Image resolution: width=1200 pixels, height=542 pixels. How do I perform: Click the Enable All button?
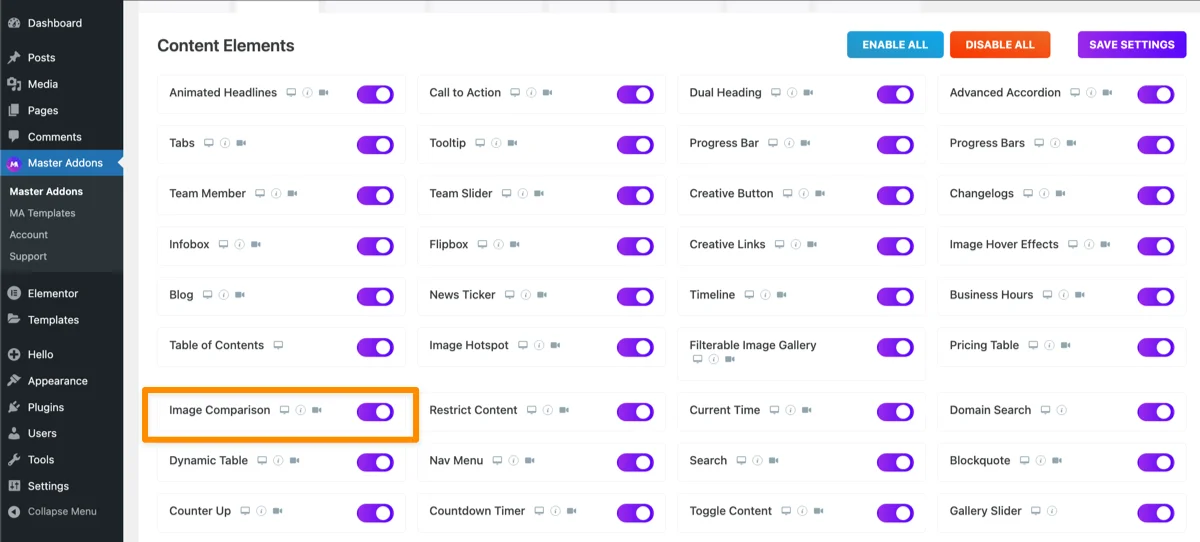point(895,45)
